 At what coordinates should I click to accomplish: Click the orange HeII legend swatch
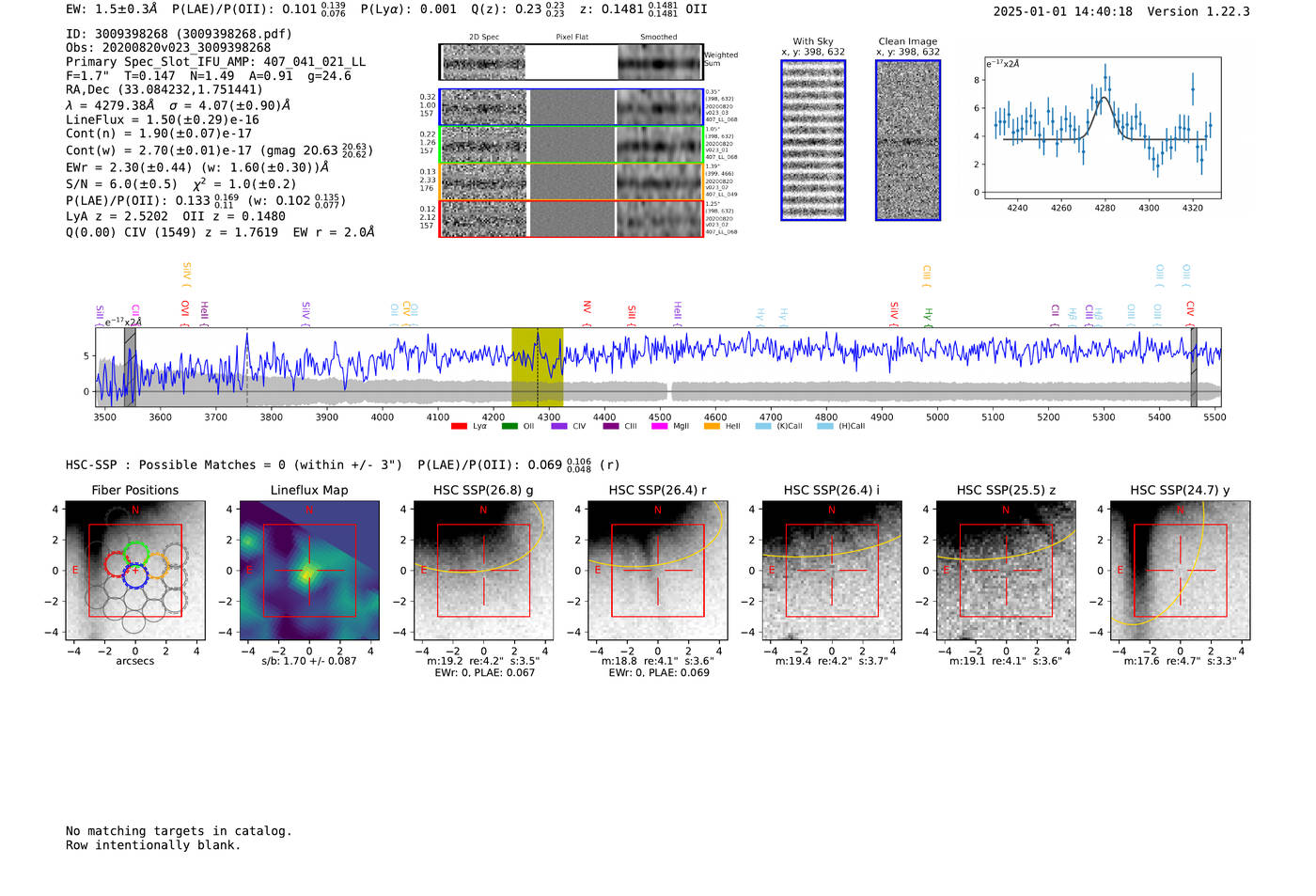(x=712, y=426)
